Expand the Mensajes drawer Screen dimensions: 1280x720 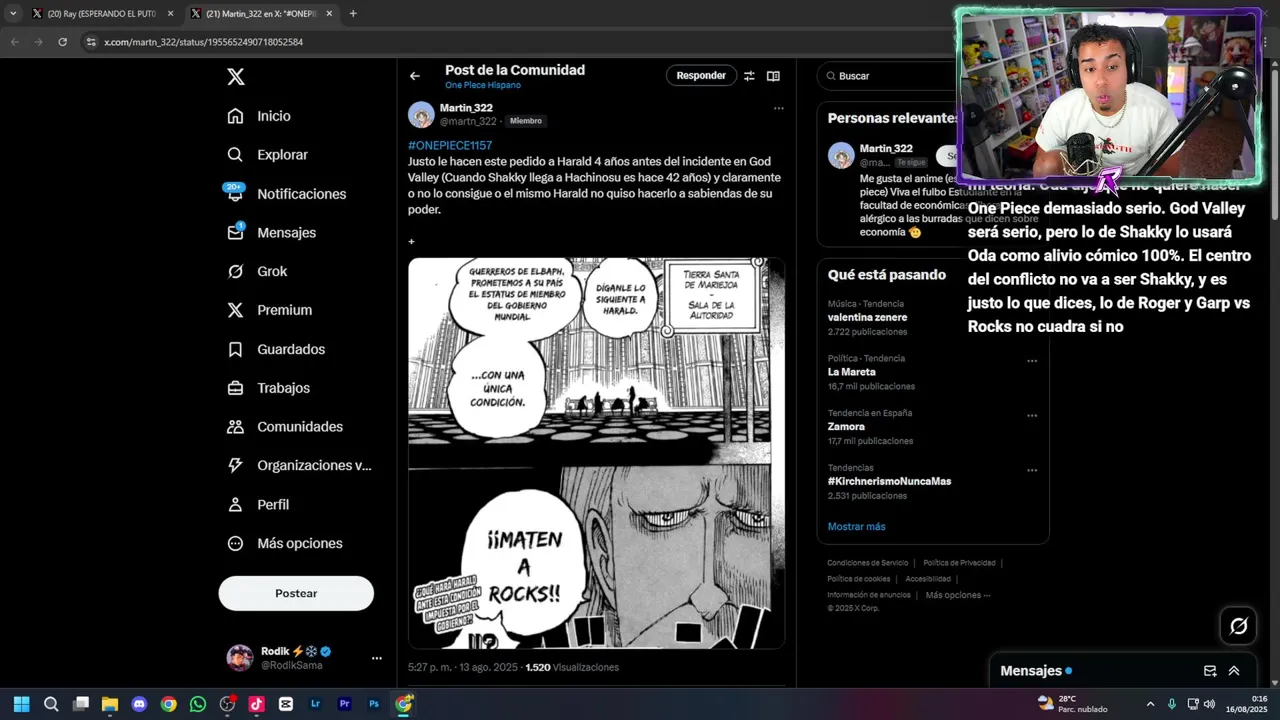click(1234, 671)
